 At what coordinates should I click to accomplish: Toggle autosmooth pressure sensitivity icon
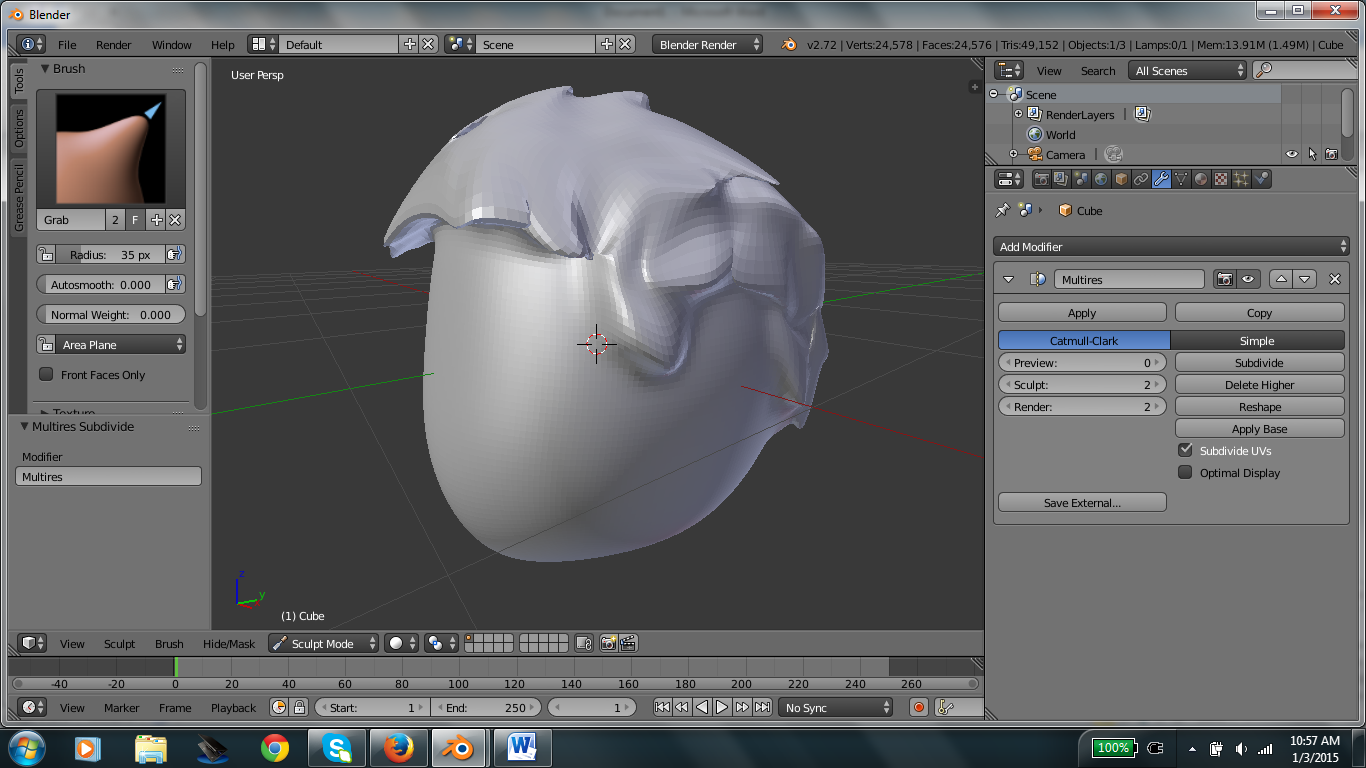pos(175,285)
